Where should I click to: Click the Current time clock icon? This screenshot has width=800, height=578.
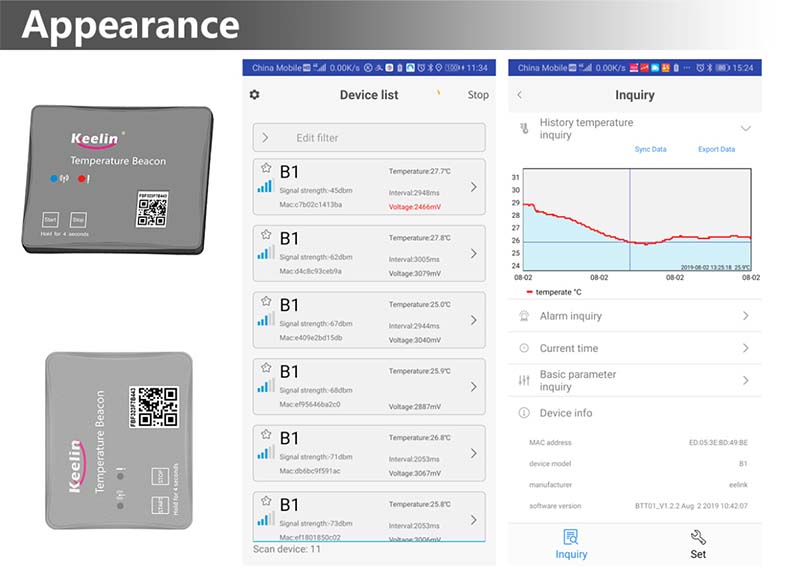click(524, 348)
